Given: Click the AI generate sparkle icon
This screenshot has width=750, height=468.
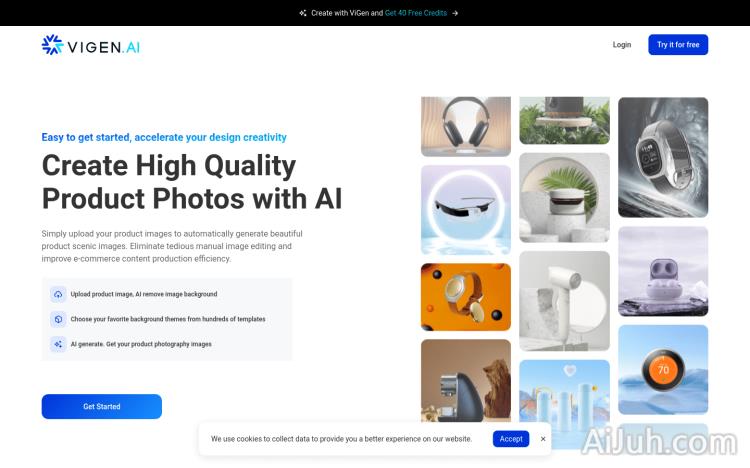Looking at the screenshot, I should click(58, 344).
